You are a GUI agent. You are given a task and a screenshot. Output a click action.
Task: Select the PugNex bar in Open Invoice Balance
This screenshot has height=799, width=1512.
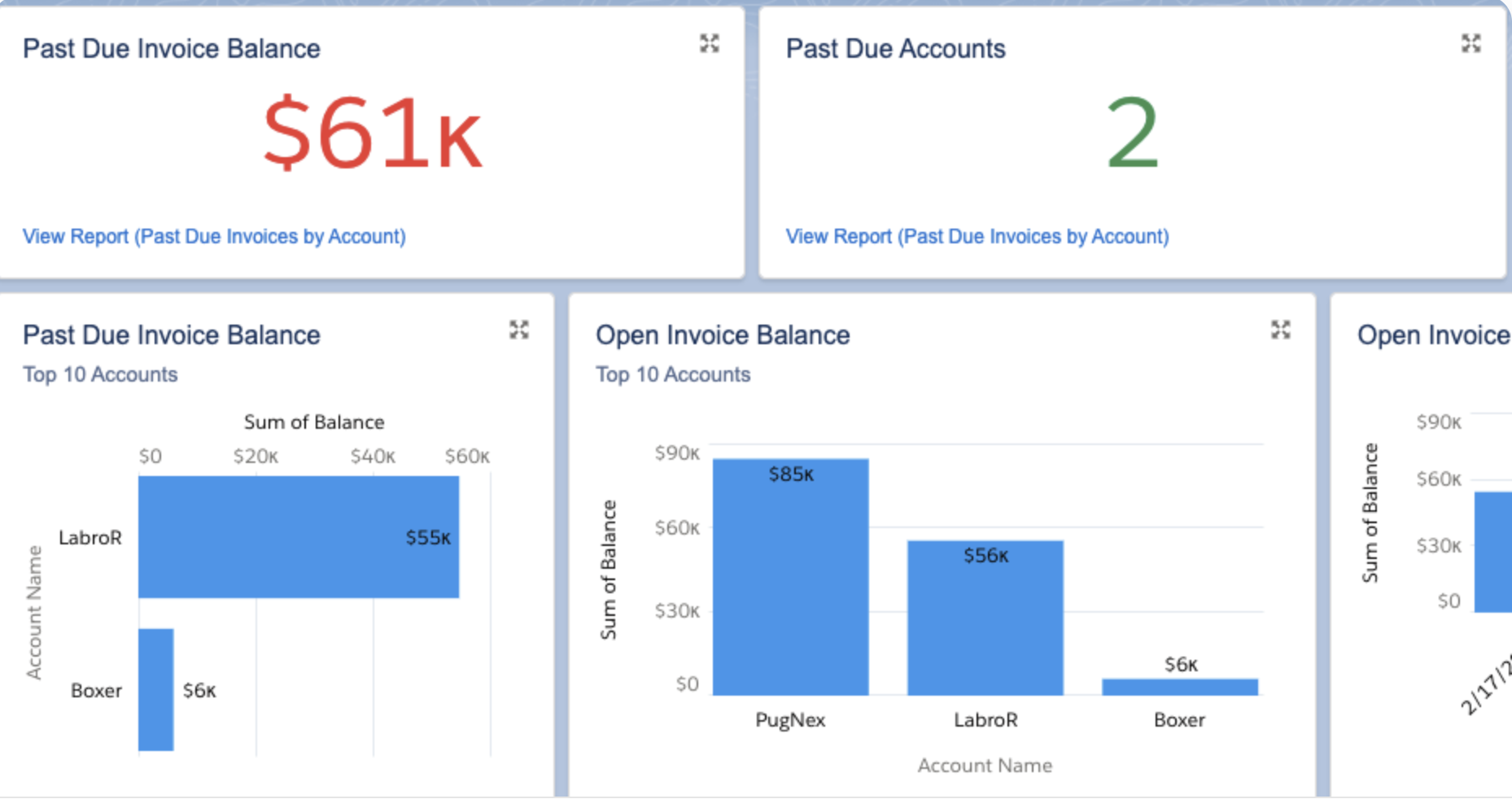[790, 577]
